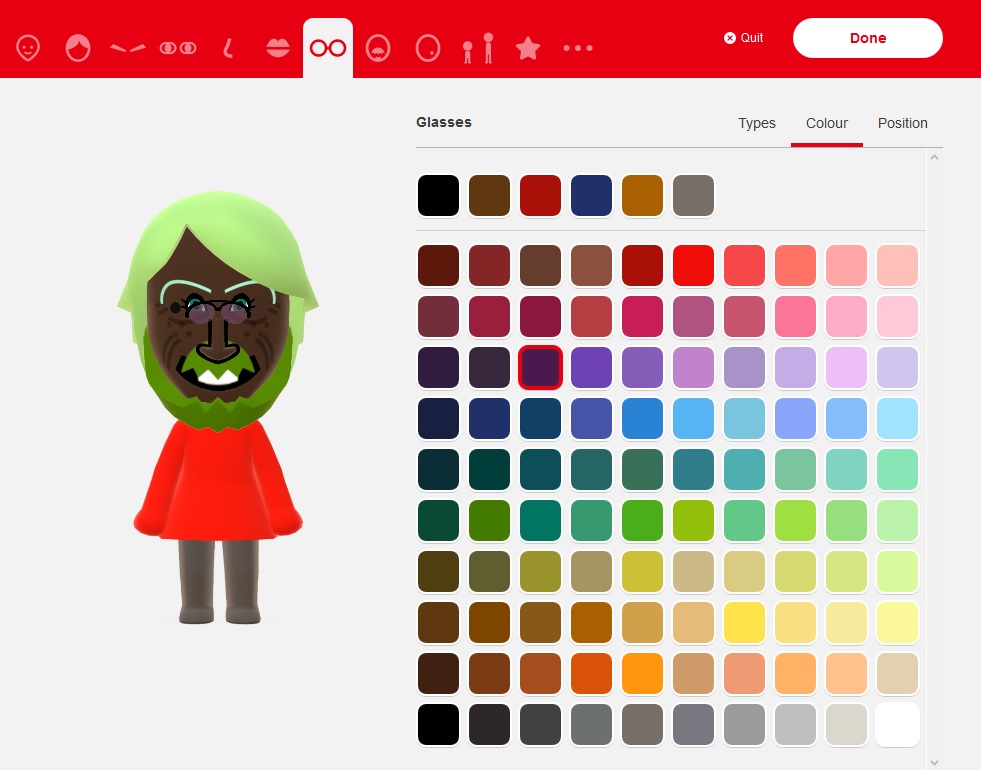Select the dark maroon swatch starting the first palette row
Screen dimensions: 981x770
439,266
